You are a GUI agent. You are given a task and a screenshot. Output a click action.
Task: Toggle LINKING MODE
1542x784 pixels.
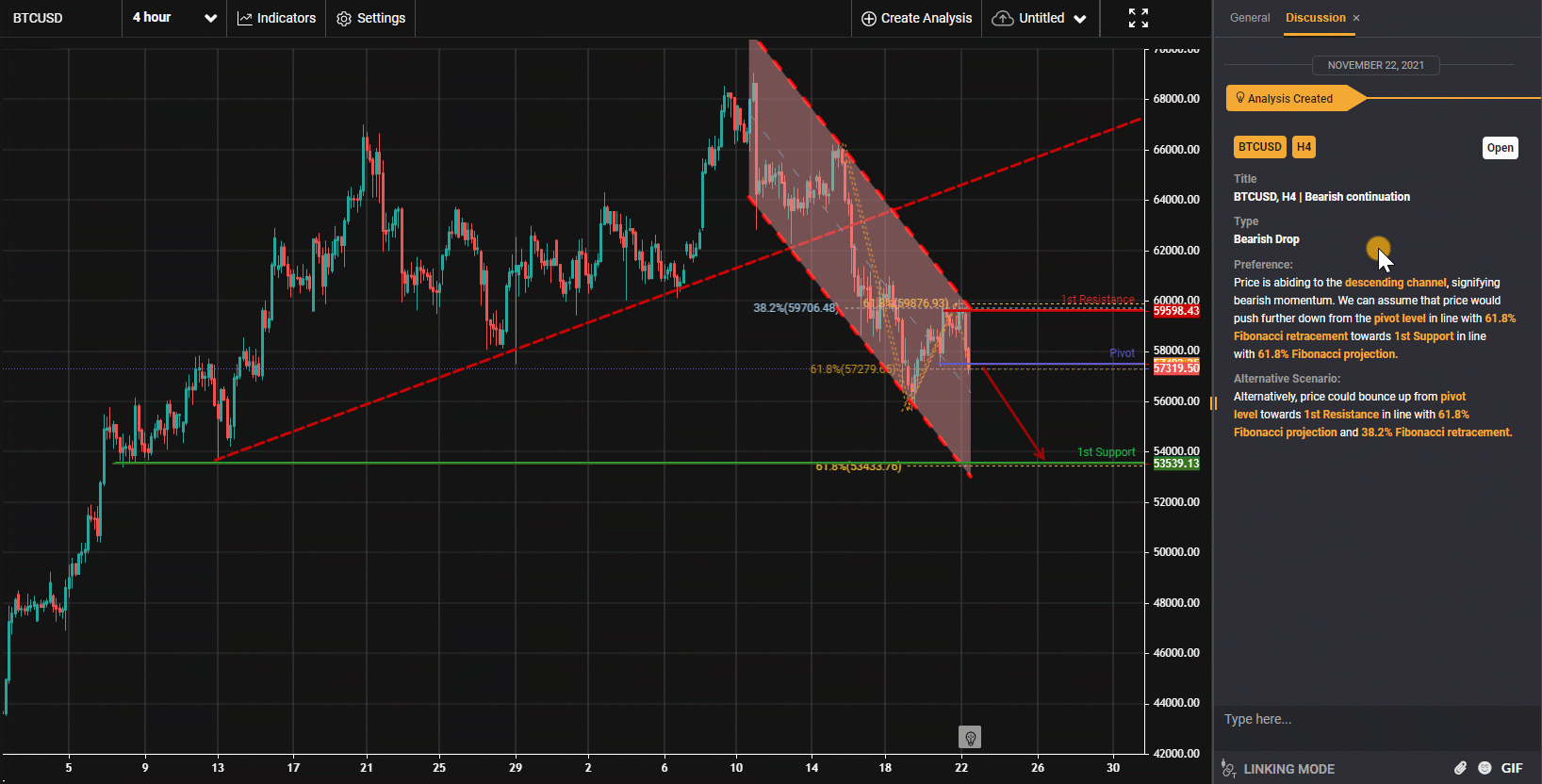(x=1278, y=769)
